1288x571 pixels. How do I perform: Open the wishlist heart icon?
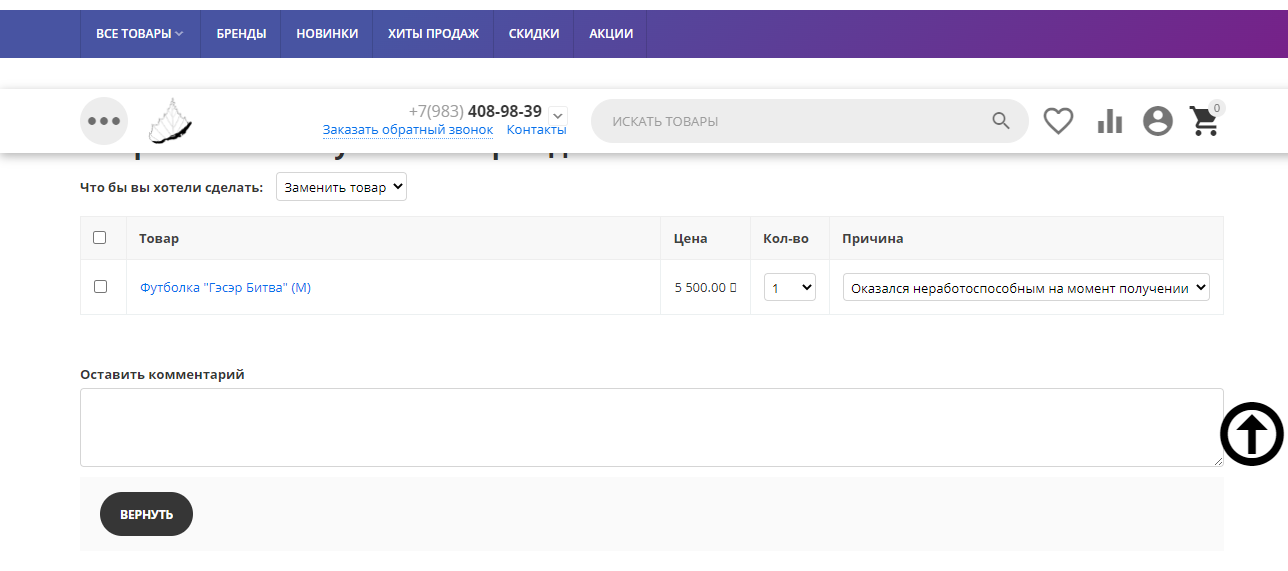coord(1058,121)
